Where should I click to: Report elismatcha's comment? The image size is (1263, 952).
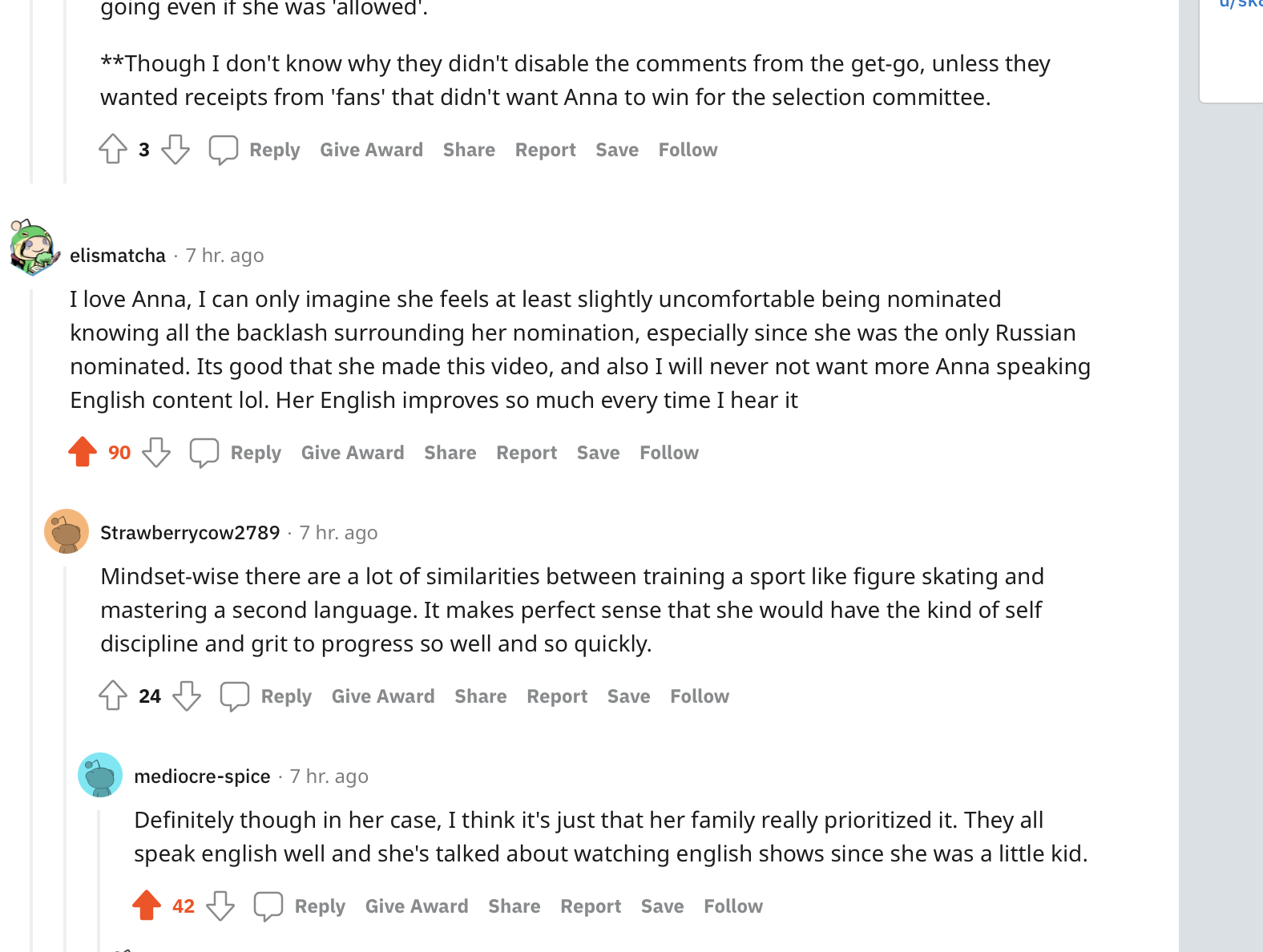tap(527, 453)
